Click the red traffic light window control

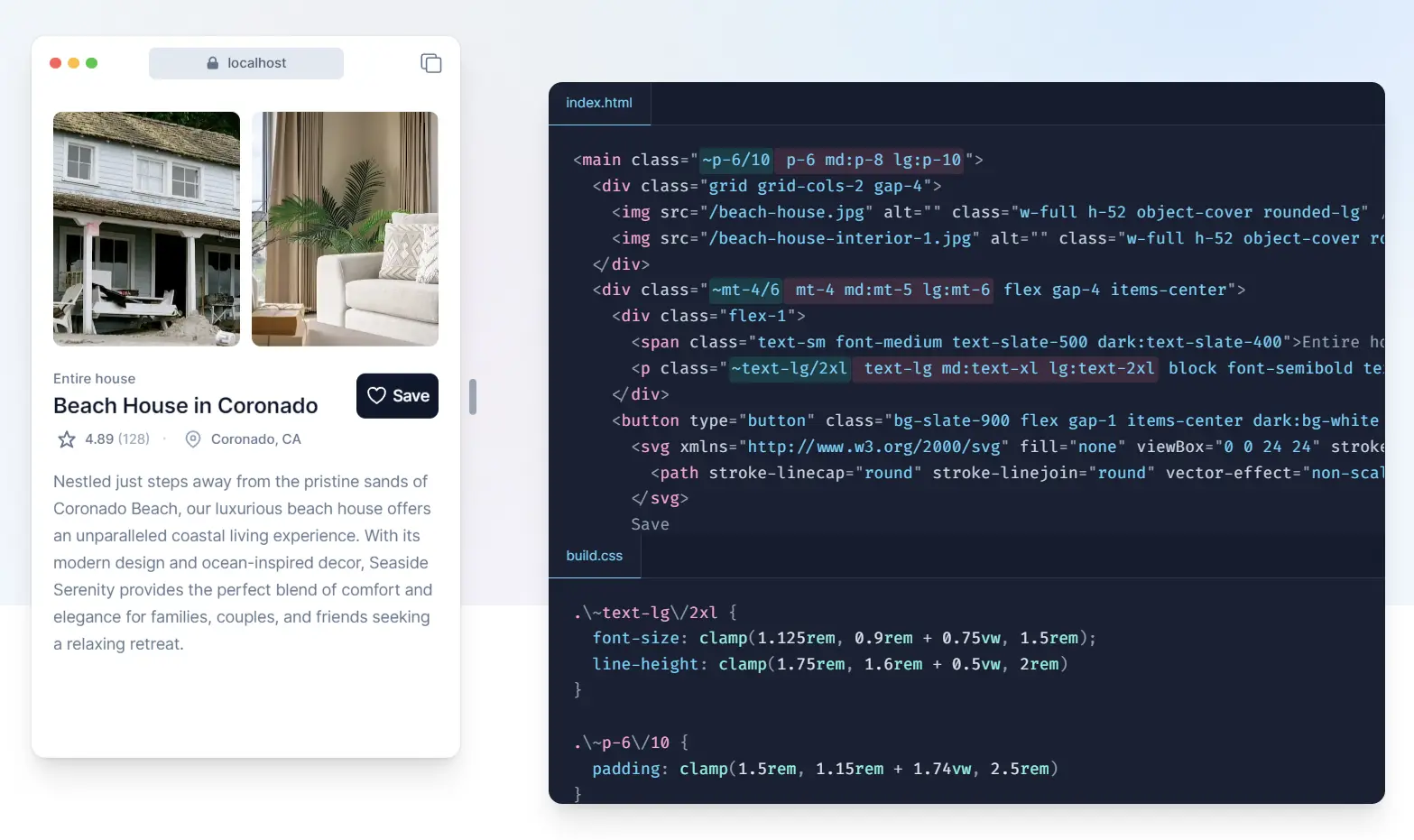[x=55, y=63]
